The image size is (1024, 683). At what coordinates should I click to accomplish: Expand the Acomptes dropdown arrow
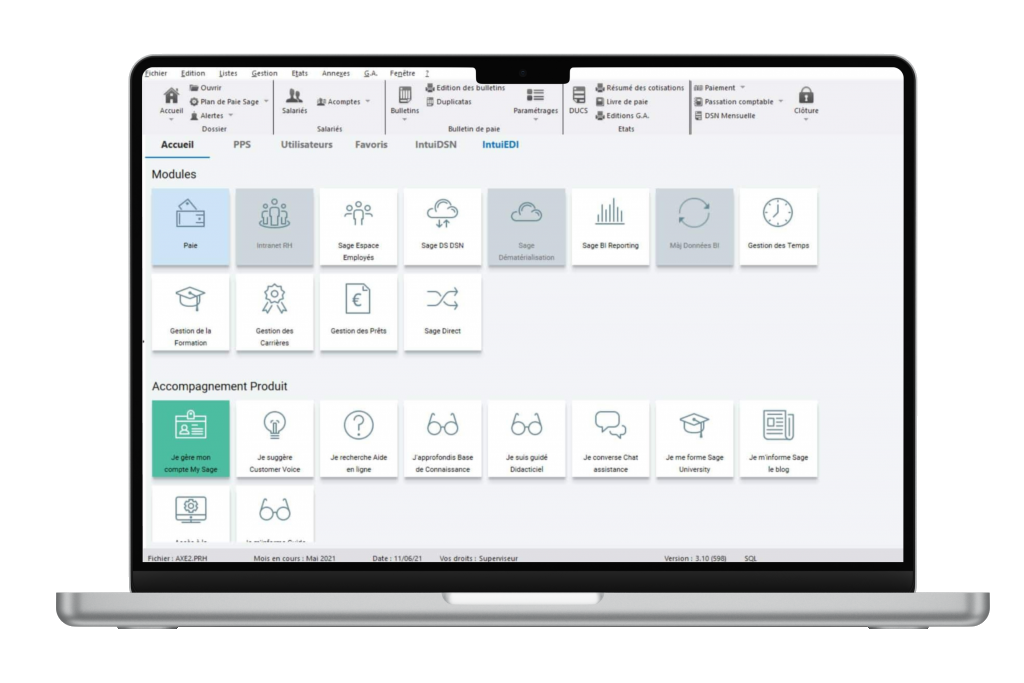[368, 102]
